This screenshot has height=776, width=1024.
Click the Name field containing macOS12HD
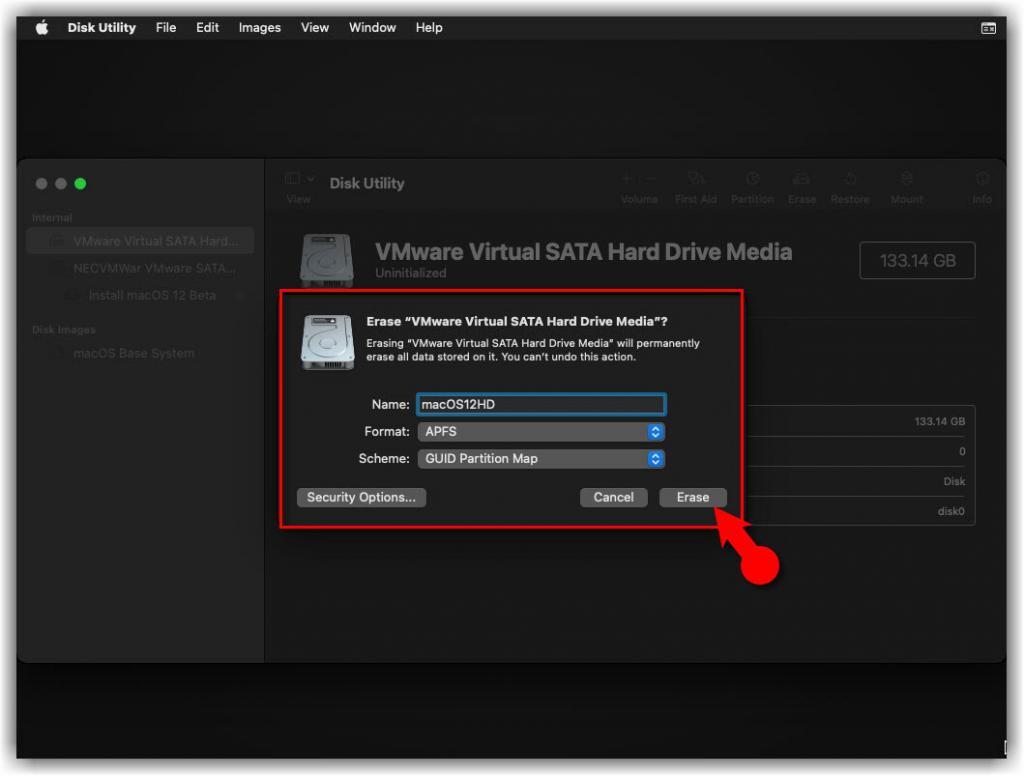541,404
